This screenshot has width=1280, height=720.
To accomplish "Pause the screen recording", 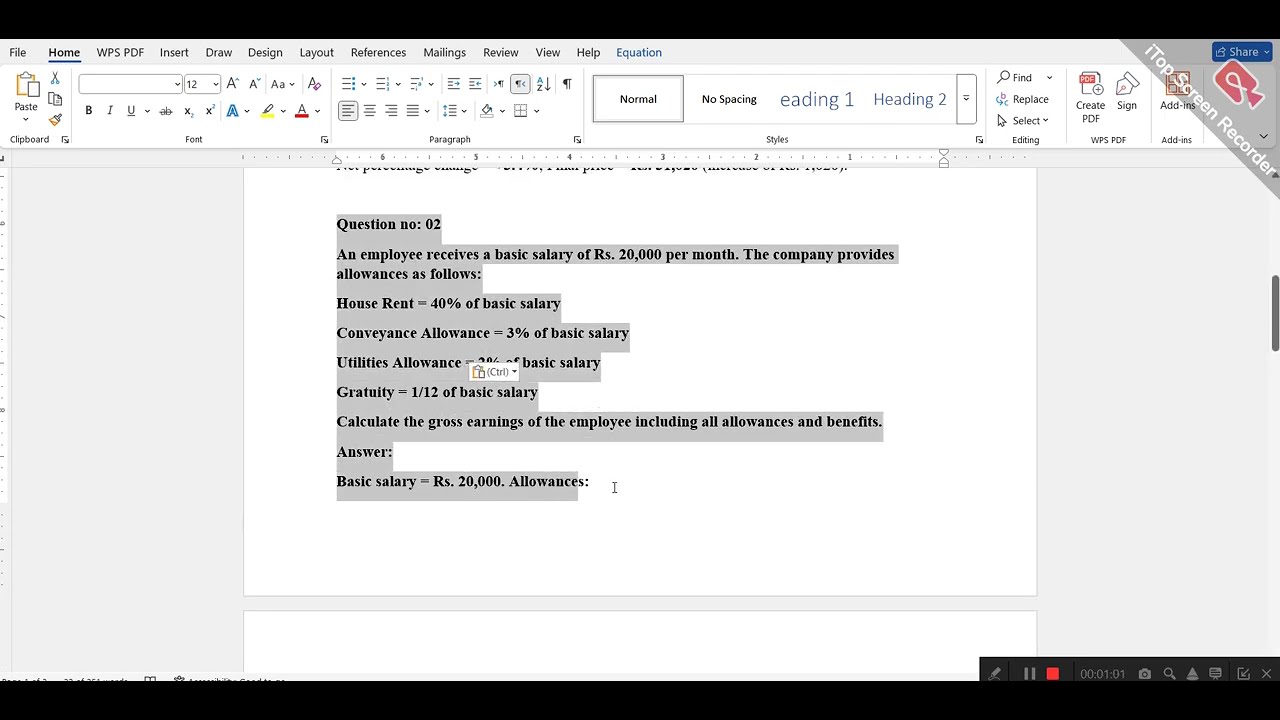I will (1029, 674).
